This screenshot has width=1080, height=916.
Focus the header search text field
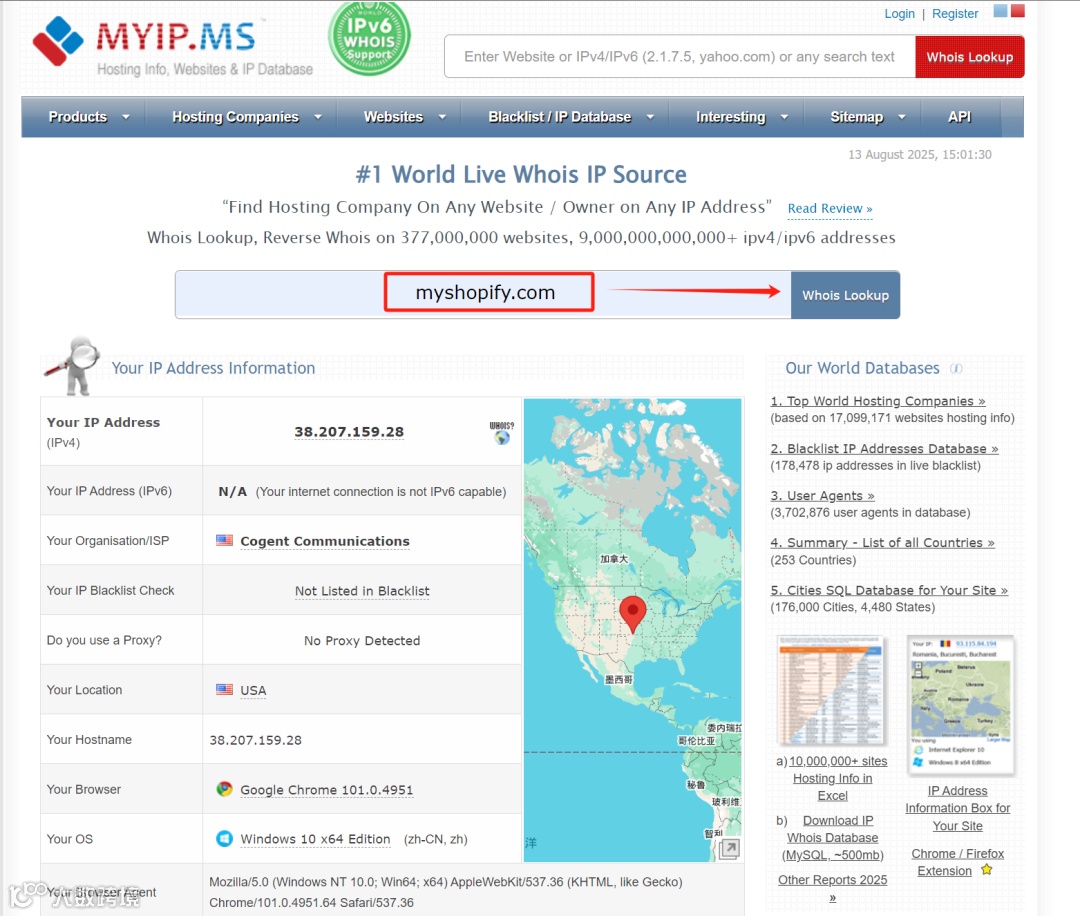680,56
